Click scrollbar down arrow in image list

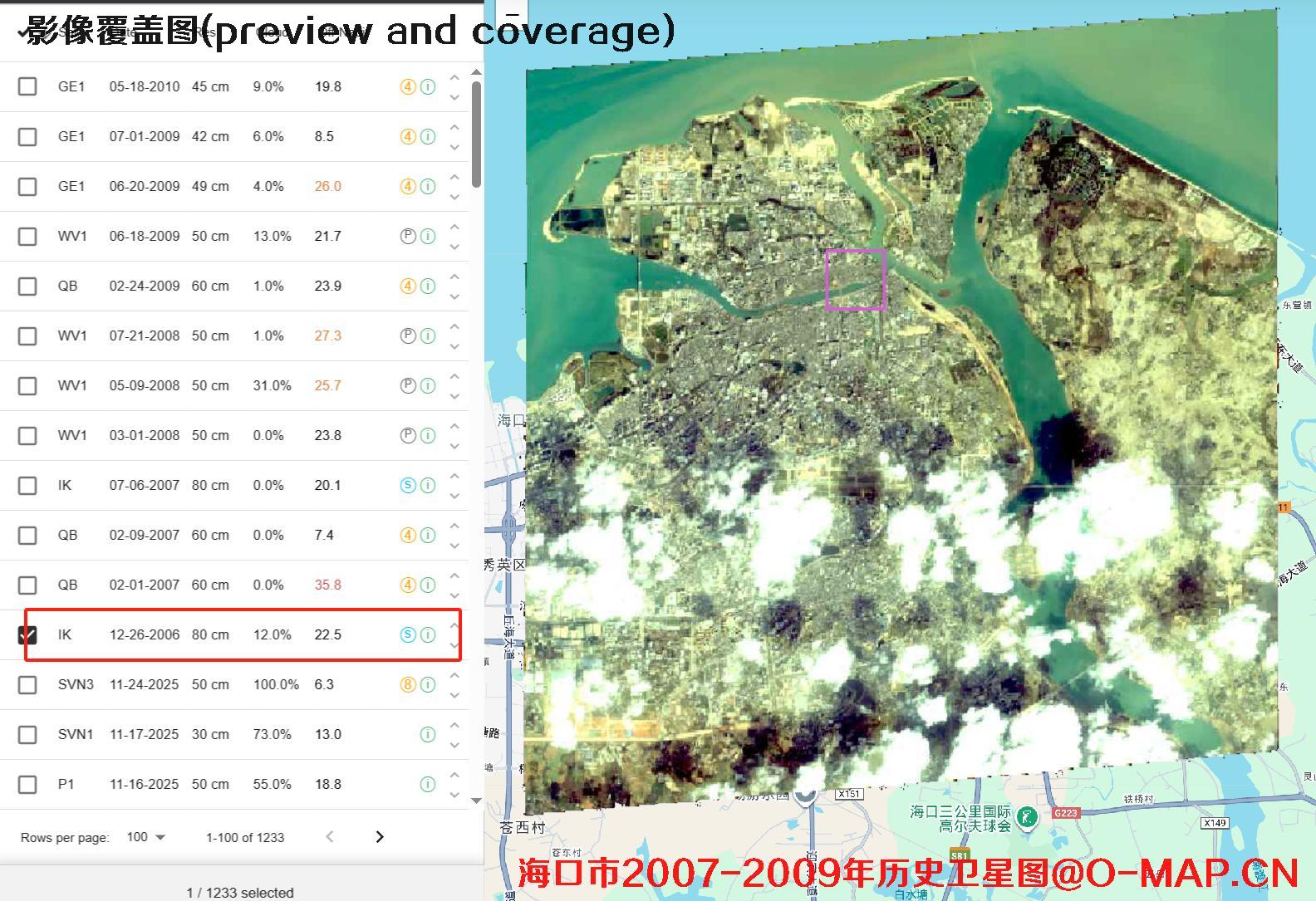coord(477,801)
